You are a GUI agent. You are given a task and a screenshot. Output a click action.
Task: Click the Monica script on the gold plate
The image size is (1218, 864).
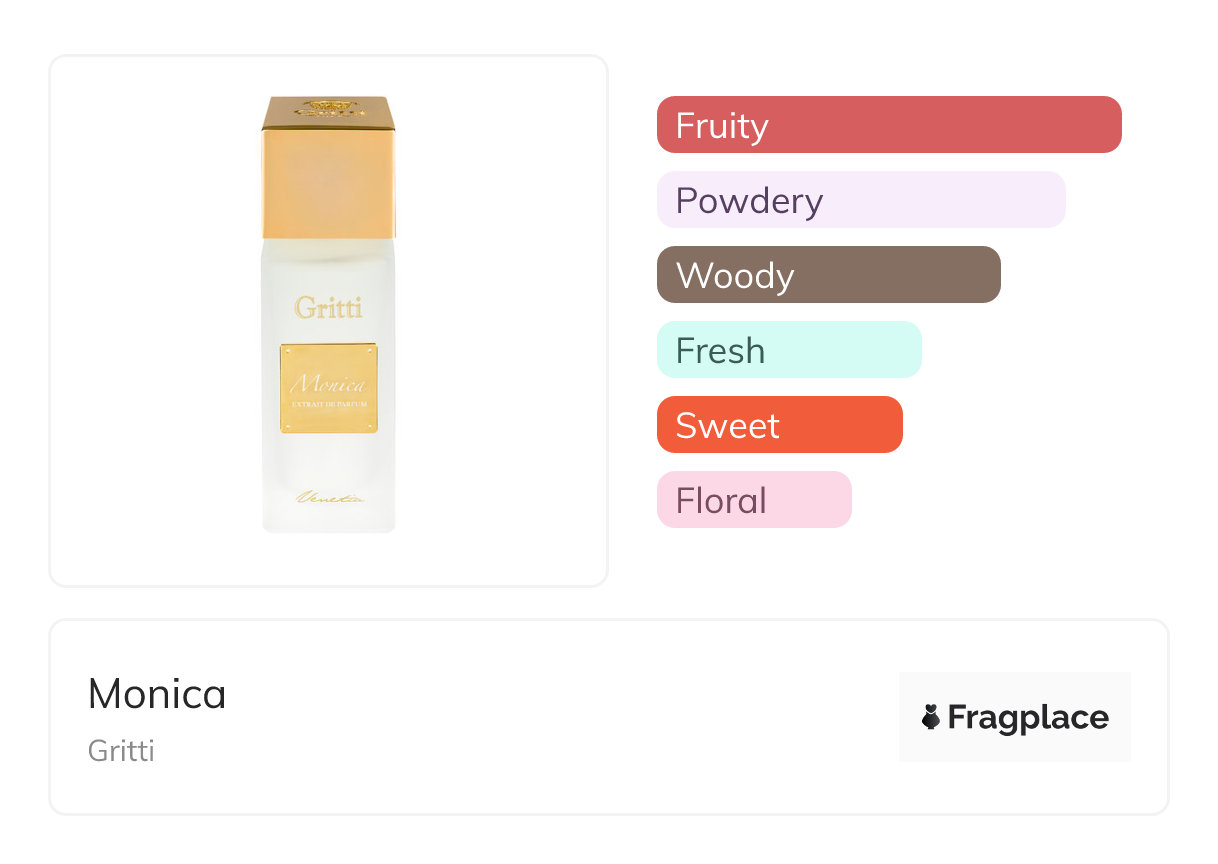[328, 383]
